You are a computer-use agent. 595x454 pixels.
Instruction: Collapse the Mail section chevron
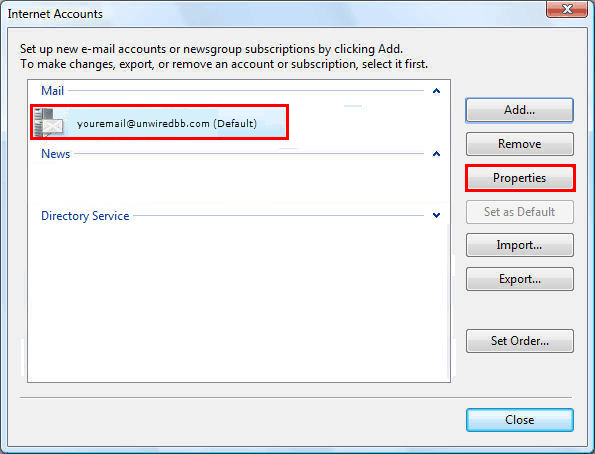click(436, 91)
